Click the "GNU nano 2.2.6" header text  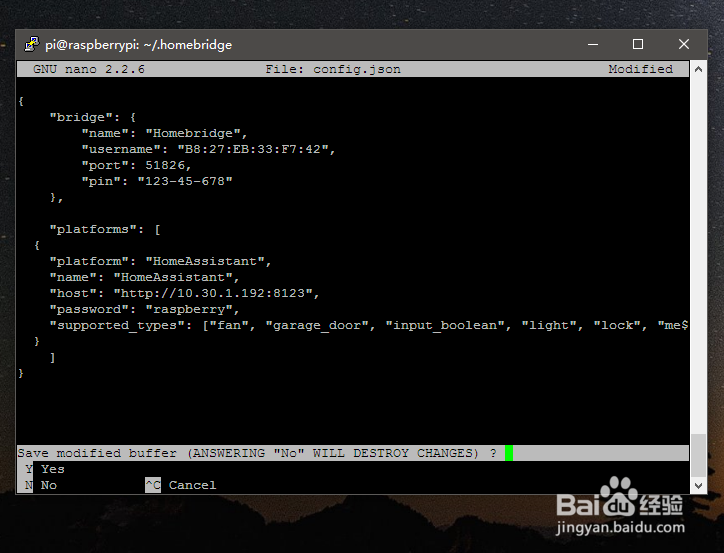(89, 69)
